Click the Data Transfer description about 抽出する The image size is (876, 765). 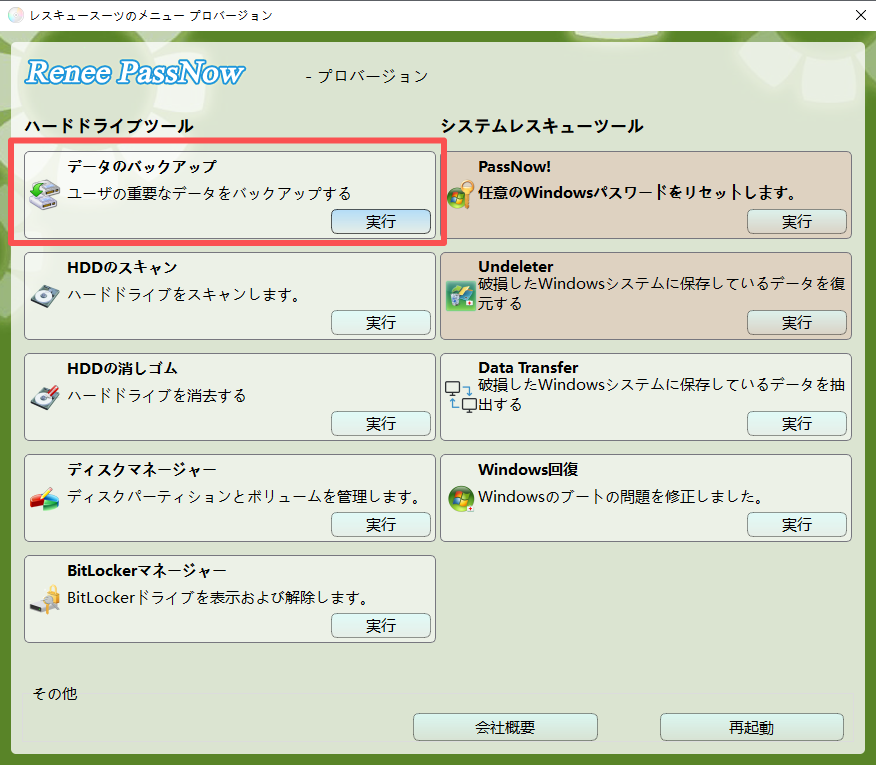tap(661, 395)
